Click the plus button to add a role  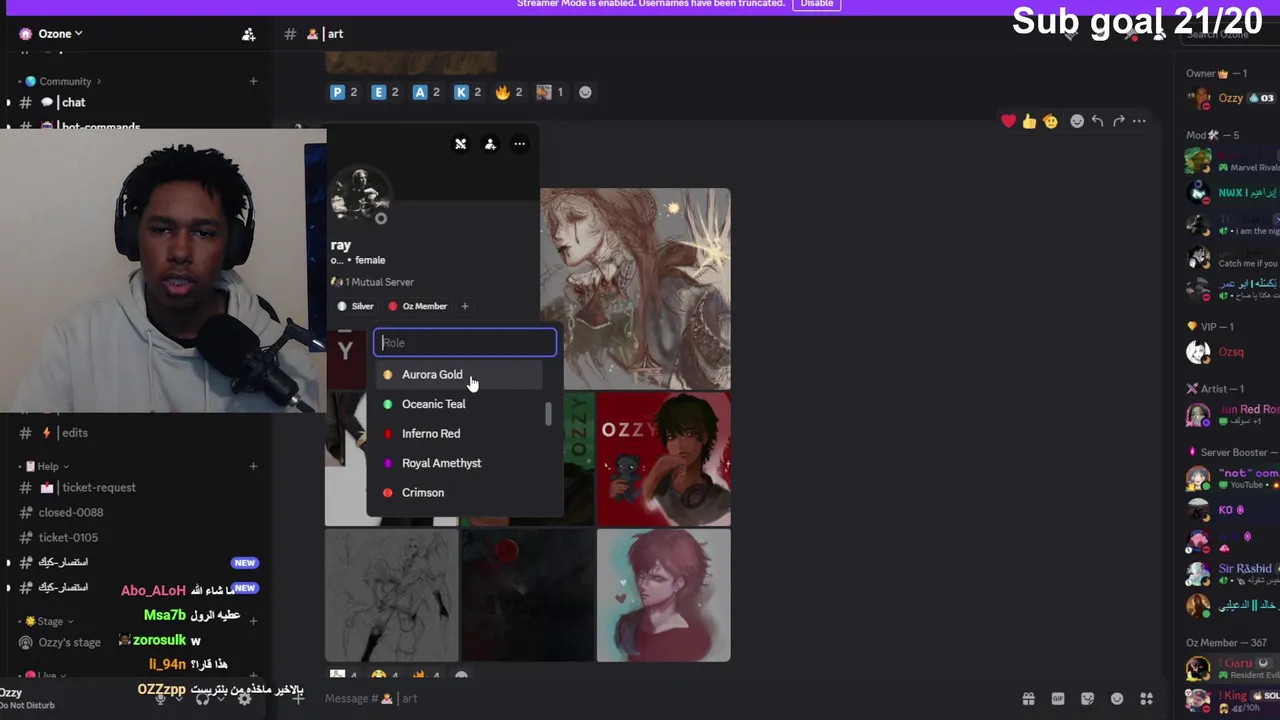point(464,306)
